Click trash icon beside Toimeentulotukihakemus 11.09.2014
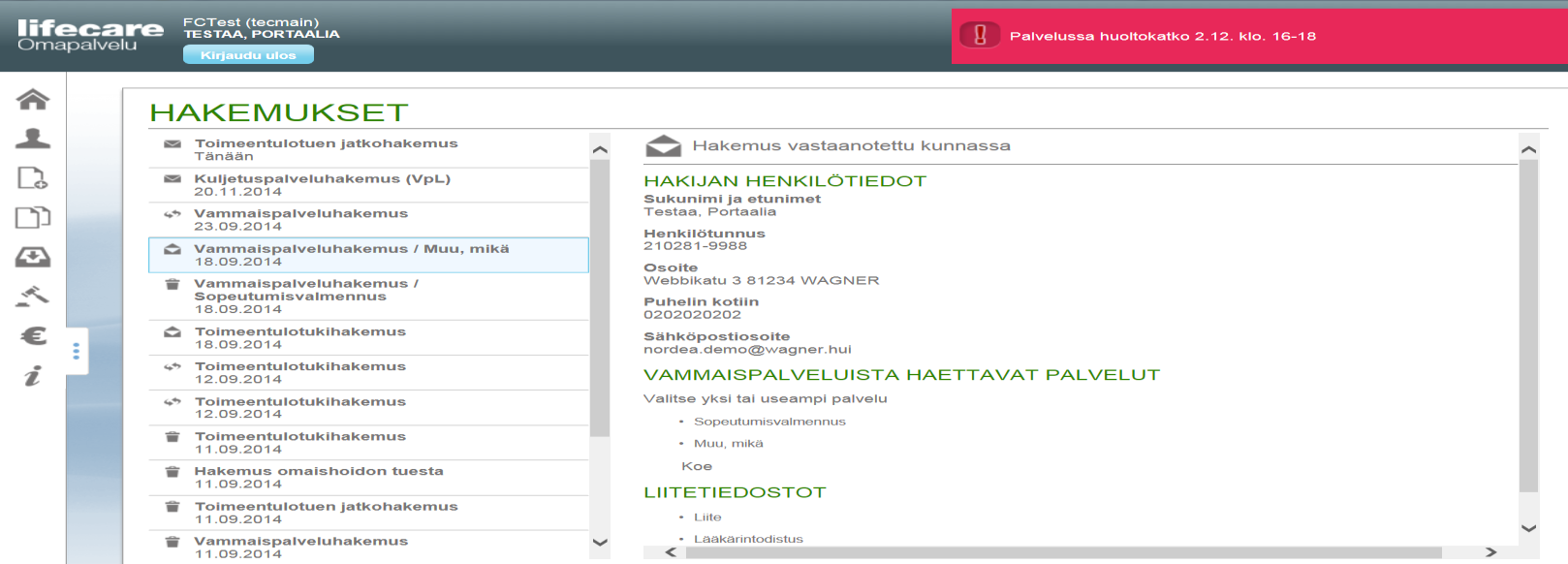 point(172,437)
